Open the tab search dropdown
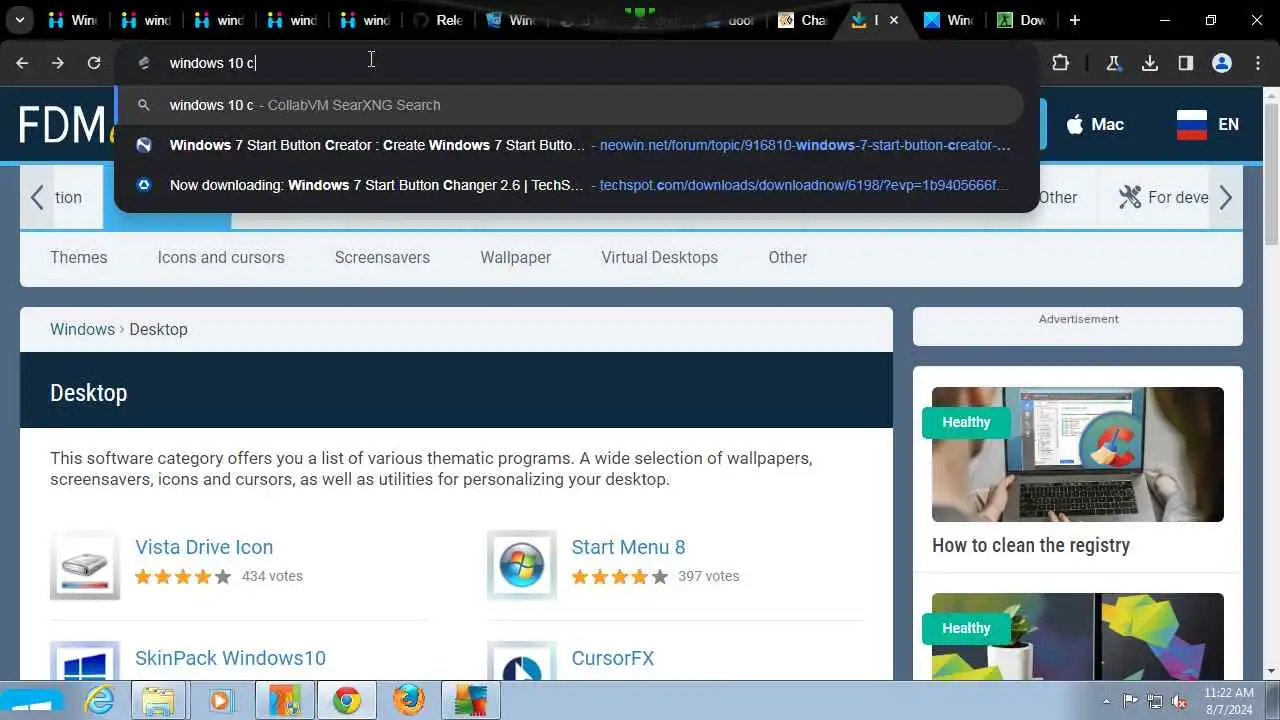This screenshot has height=720, width=1280. (x=19, y=20)
